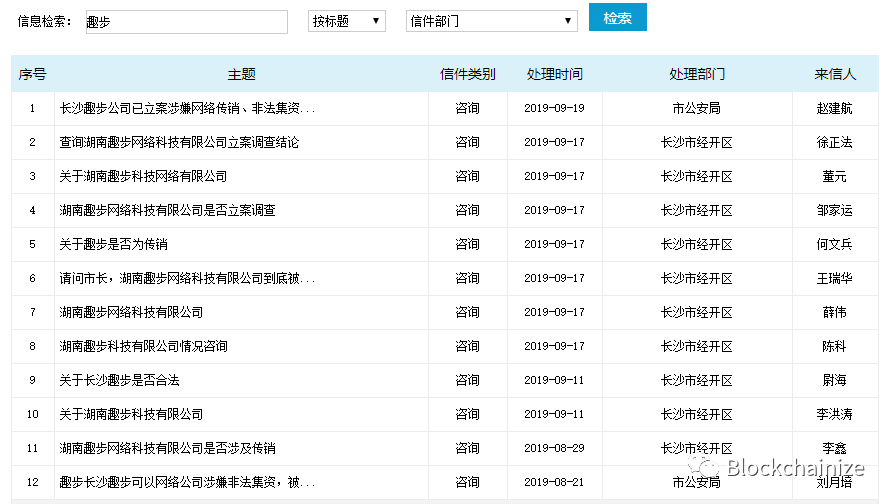Open letter 关于长沙趣步是否合法

tap(119, 380)
